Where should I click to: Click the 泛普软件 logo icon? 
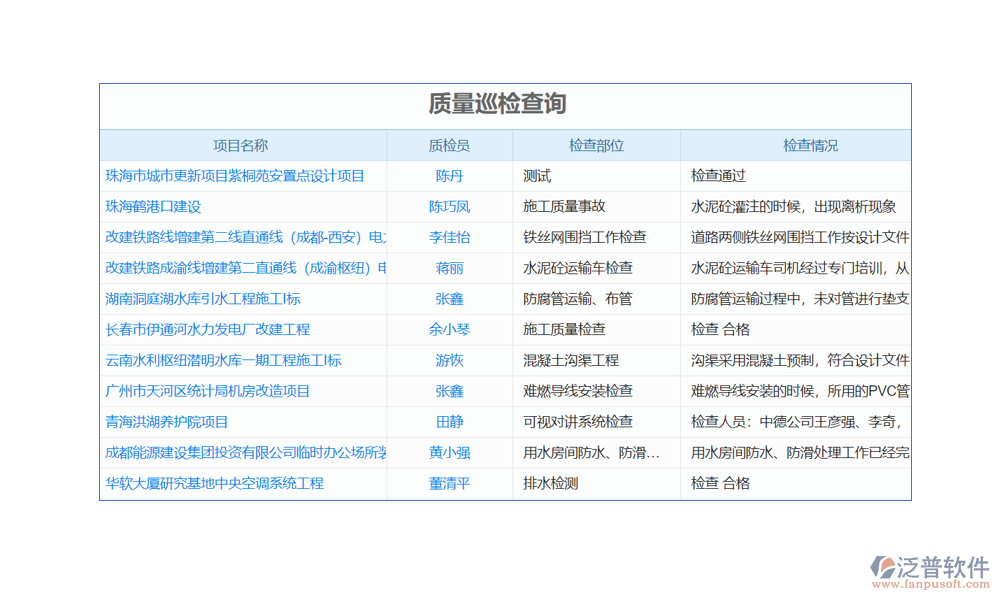point(885,568)
